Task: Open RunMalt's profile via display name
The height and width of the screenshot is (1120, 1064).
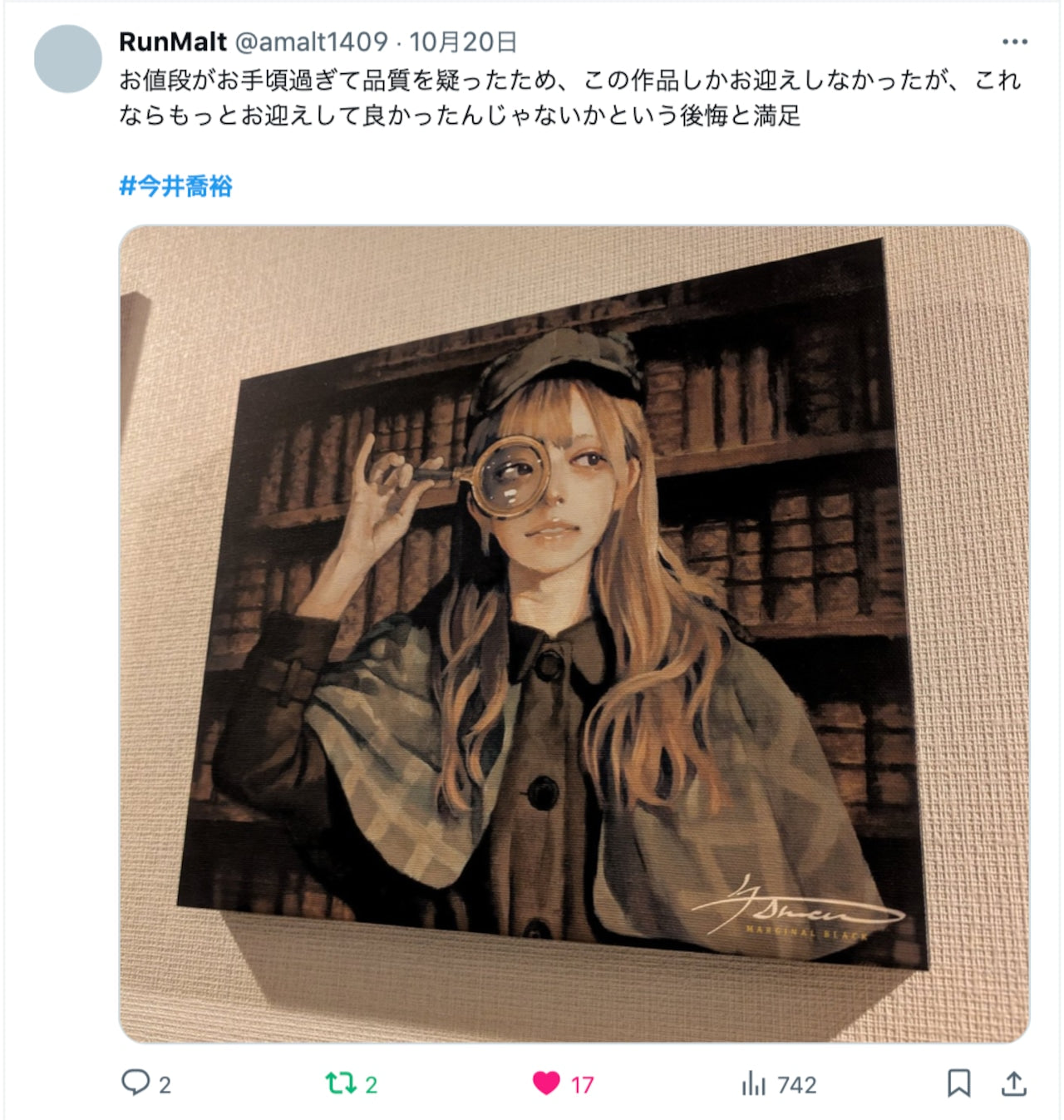Action: [173, 42]
